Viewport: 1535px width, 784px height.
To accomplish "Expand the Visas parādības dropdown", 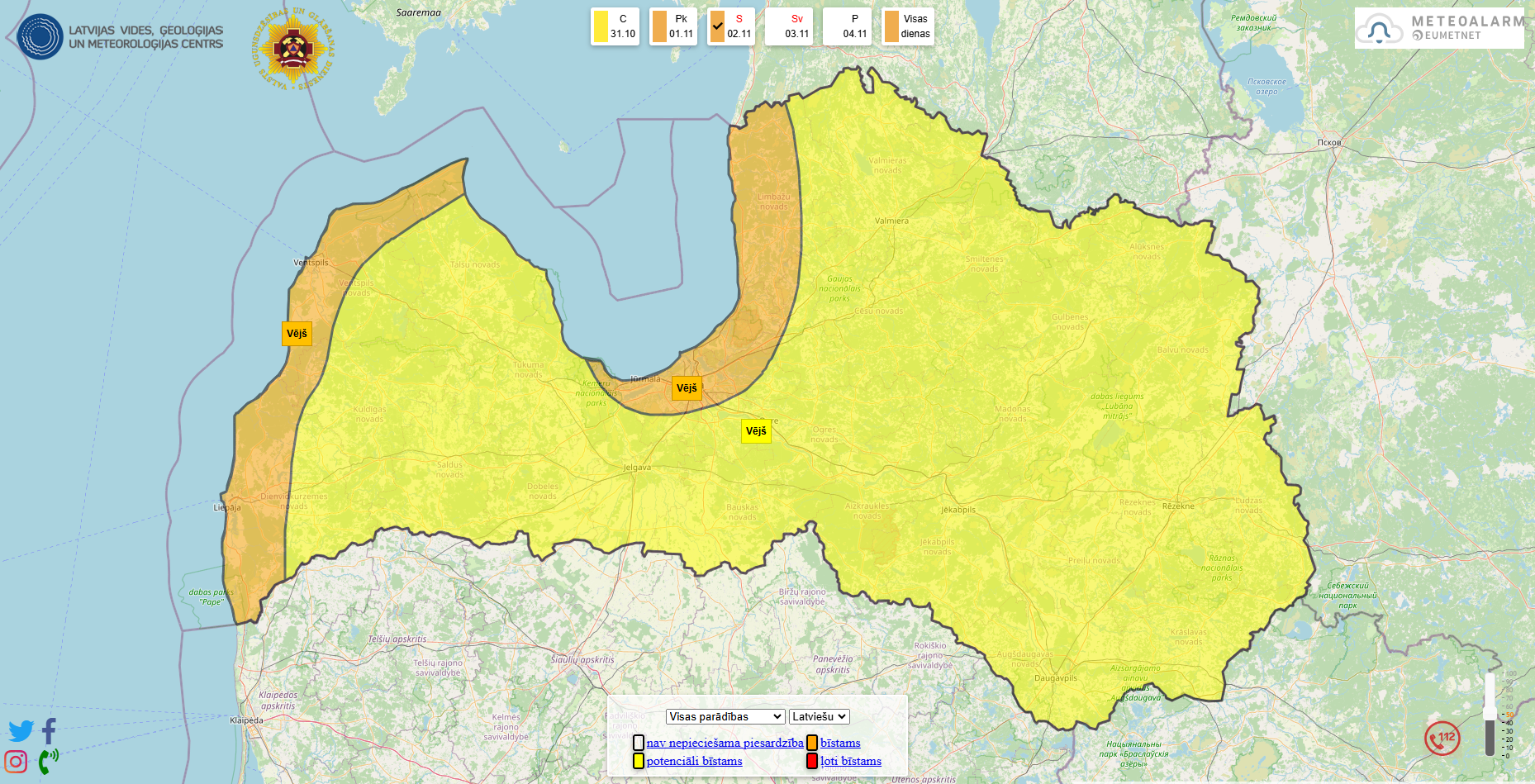I will (x=725, y=716).
